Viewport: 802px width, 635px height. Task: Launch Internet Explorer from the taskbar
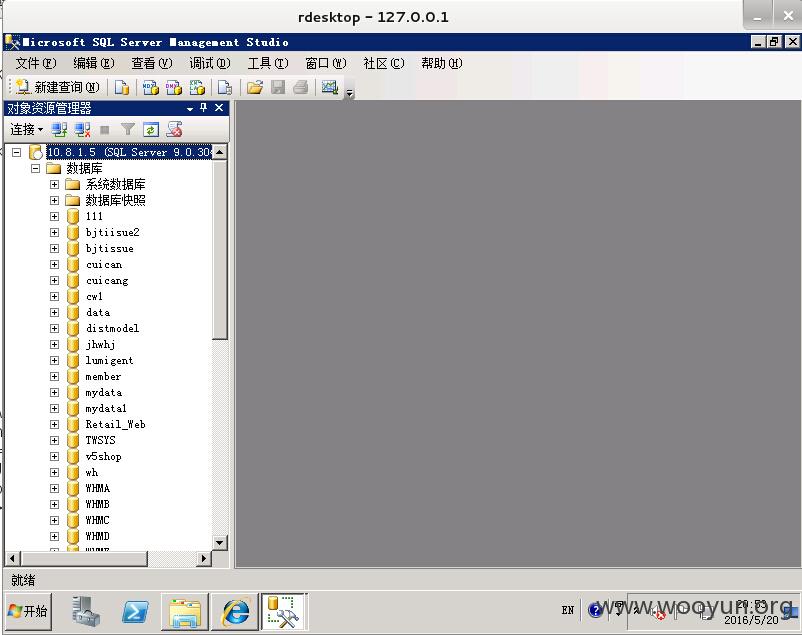(x=235, y=611)
